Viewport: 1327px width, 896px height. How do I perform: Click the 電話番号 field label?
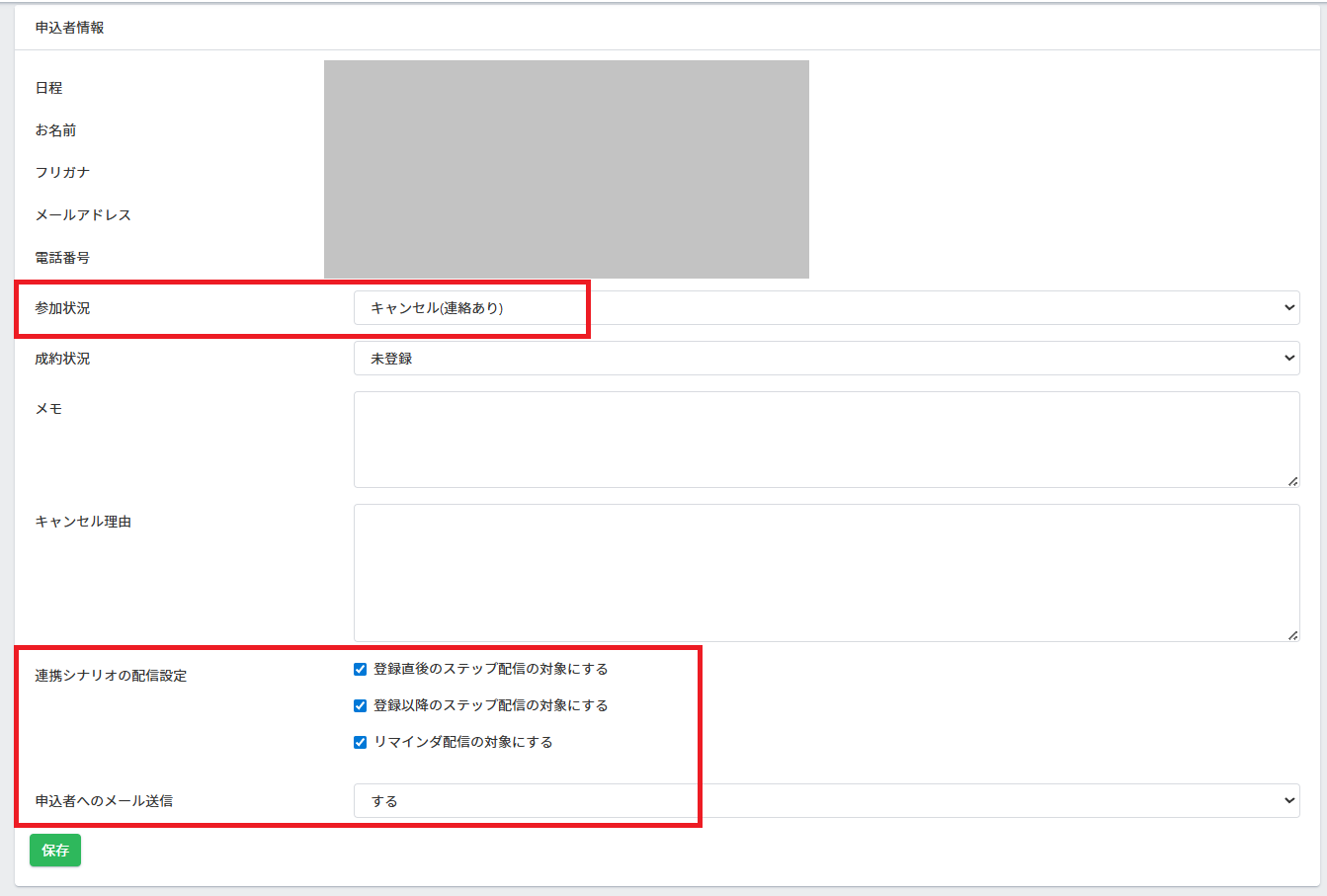click(x=62, y=258)
